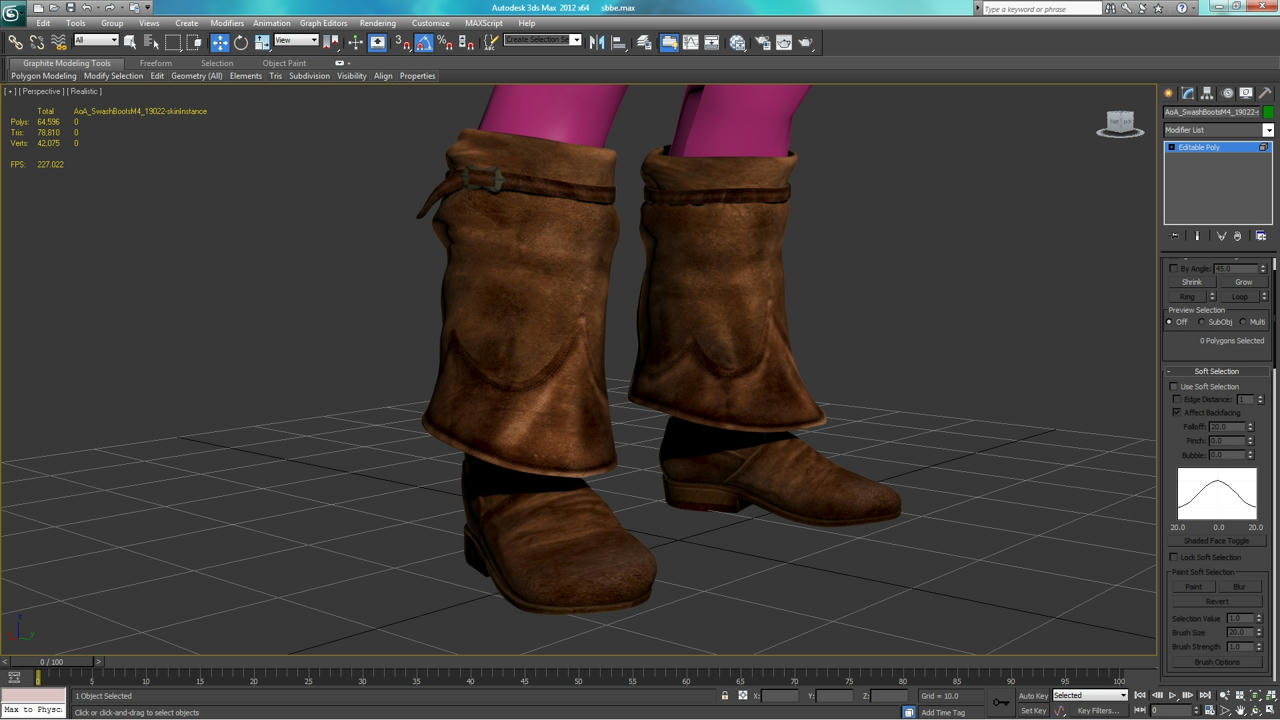Screen dimensions: 1280x720
Task: Click the Loop selection button
Action: [x=1240, y=297]
